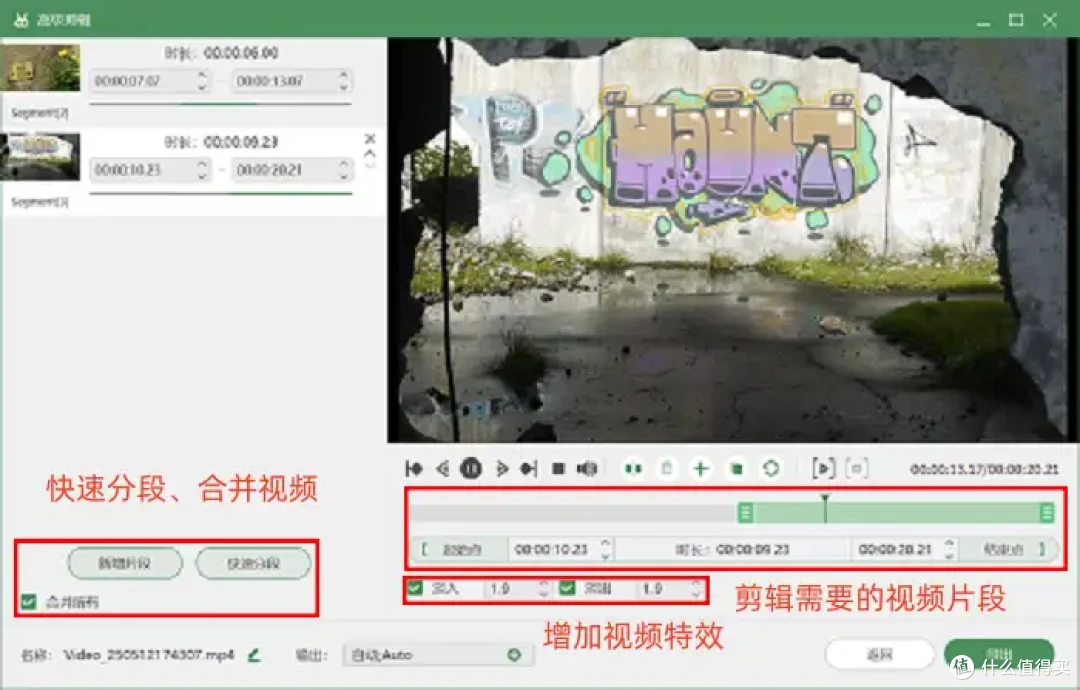Edit first segment start time 00:00:07.07
This screenshot has height=690, width=1080.
click(142, 81)
